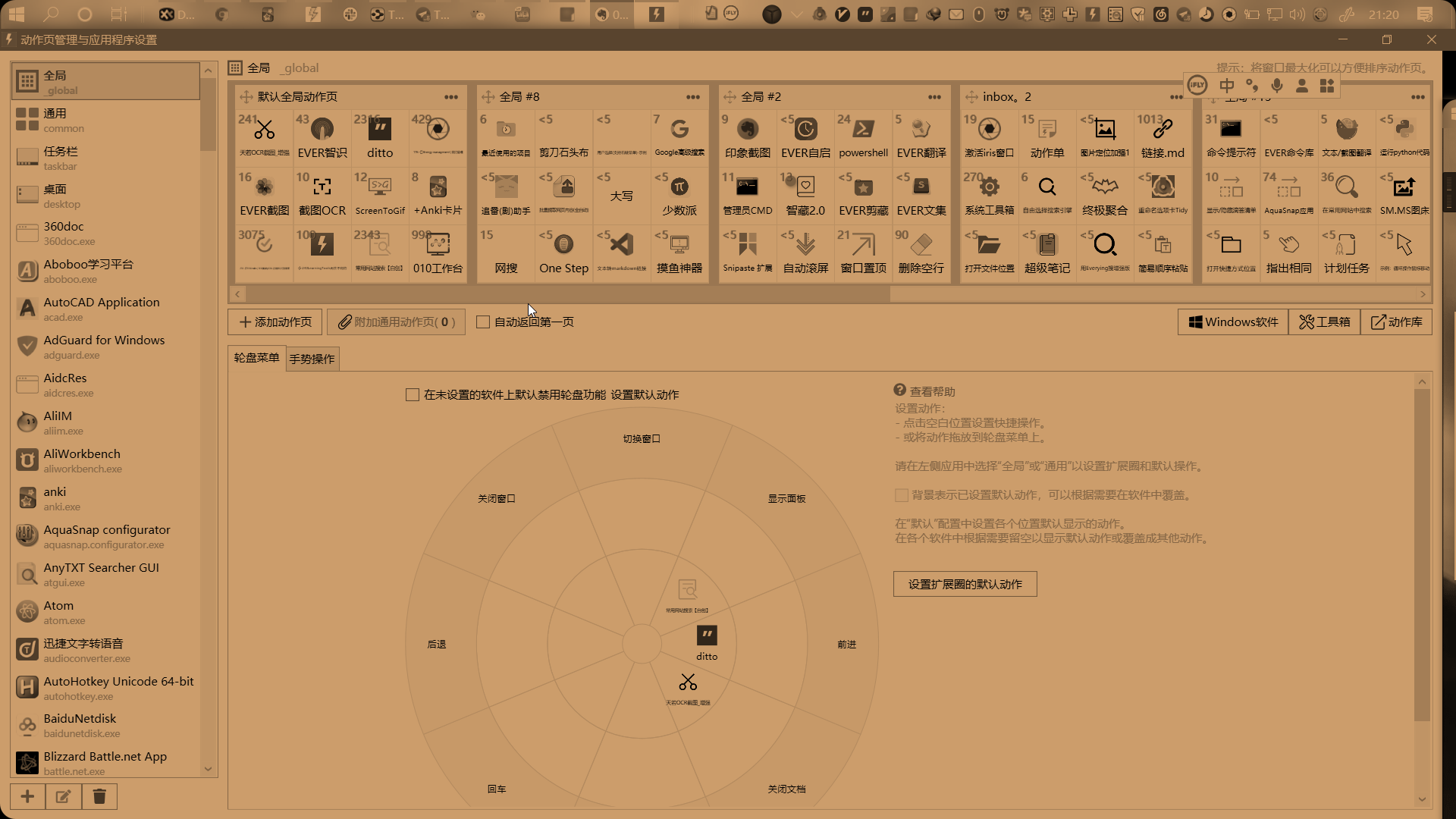This screenshot has height=819, width=1456.
Task: Click the 系统工具箱 gear icon
Action: (x=989, y=187)
